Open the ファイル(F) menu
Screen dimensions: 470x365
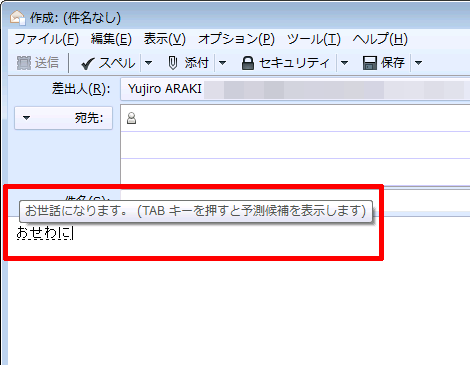[x=46, y=39]
